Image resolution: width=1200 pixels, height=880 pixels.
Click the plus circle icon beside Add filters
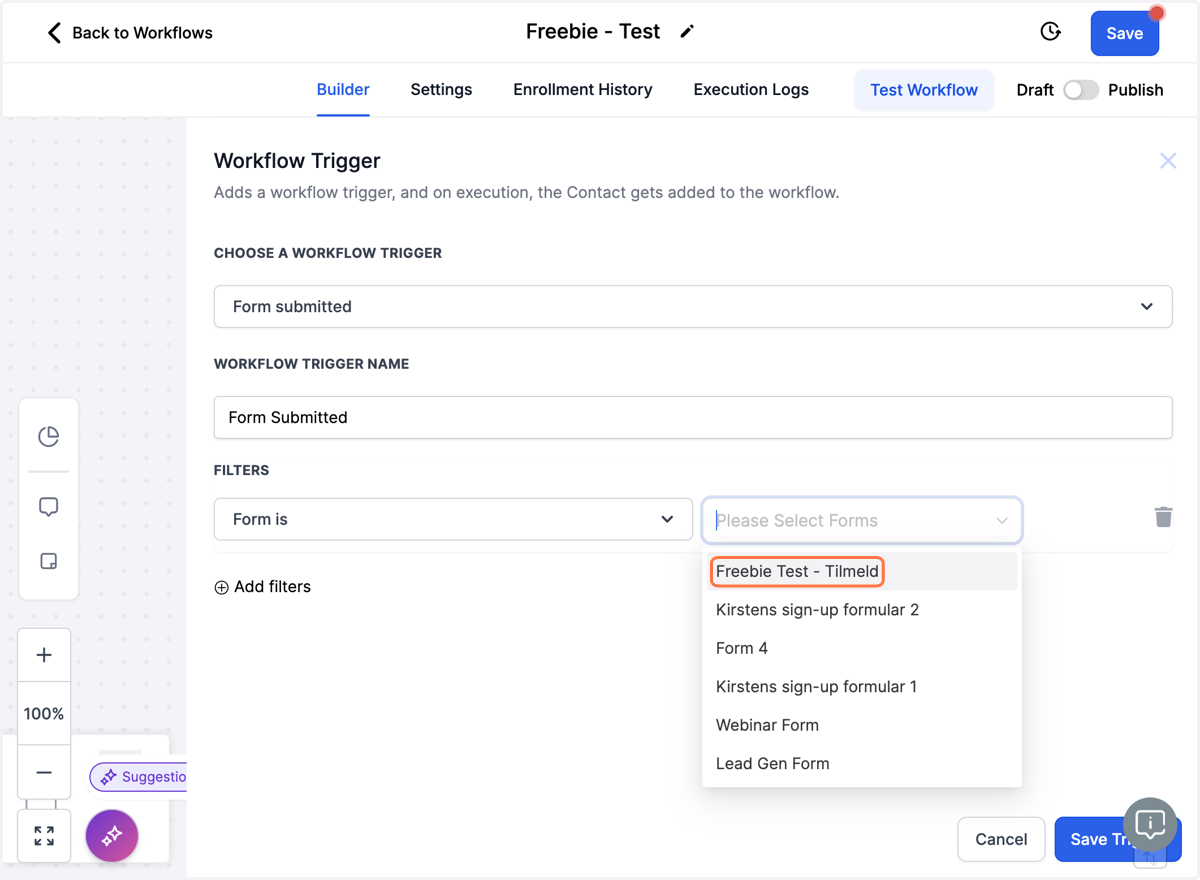222,587
